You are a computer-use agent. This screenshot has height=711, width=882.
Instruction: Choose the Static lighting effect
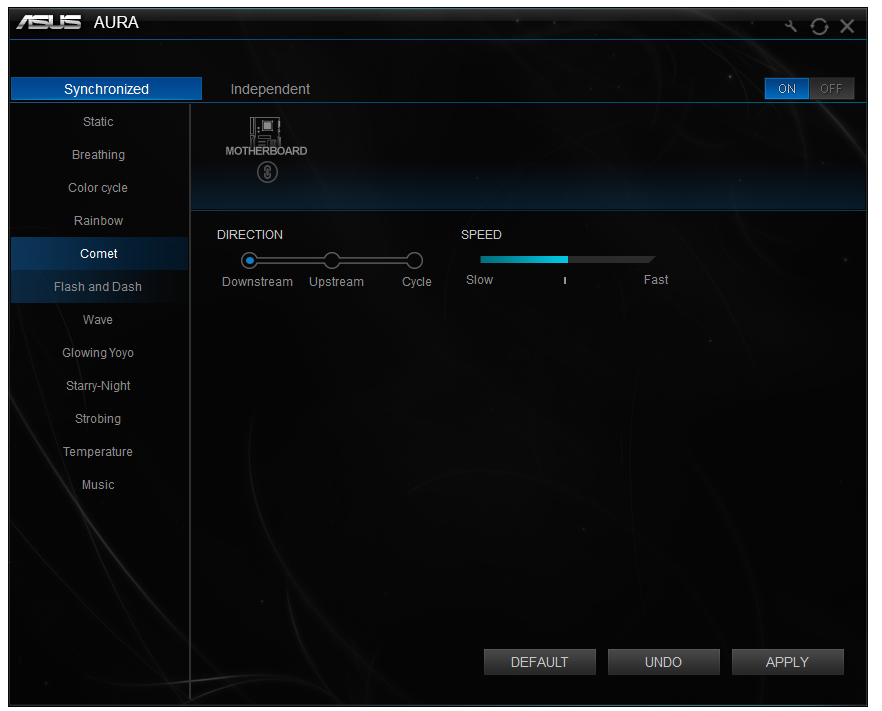[x=98, y=122]
